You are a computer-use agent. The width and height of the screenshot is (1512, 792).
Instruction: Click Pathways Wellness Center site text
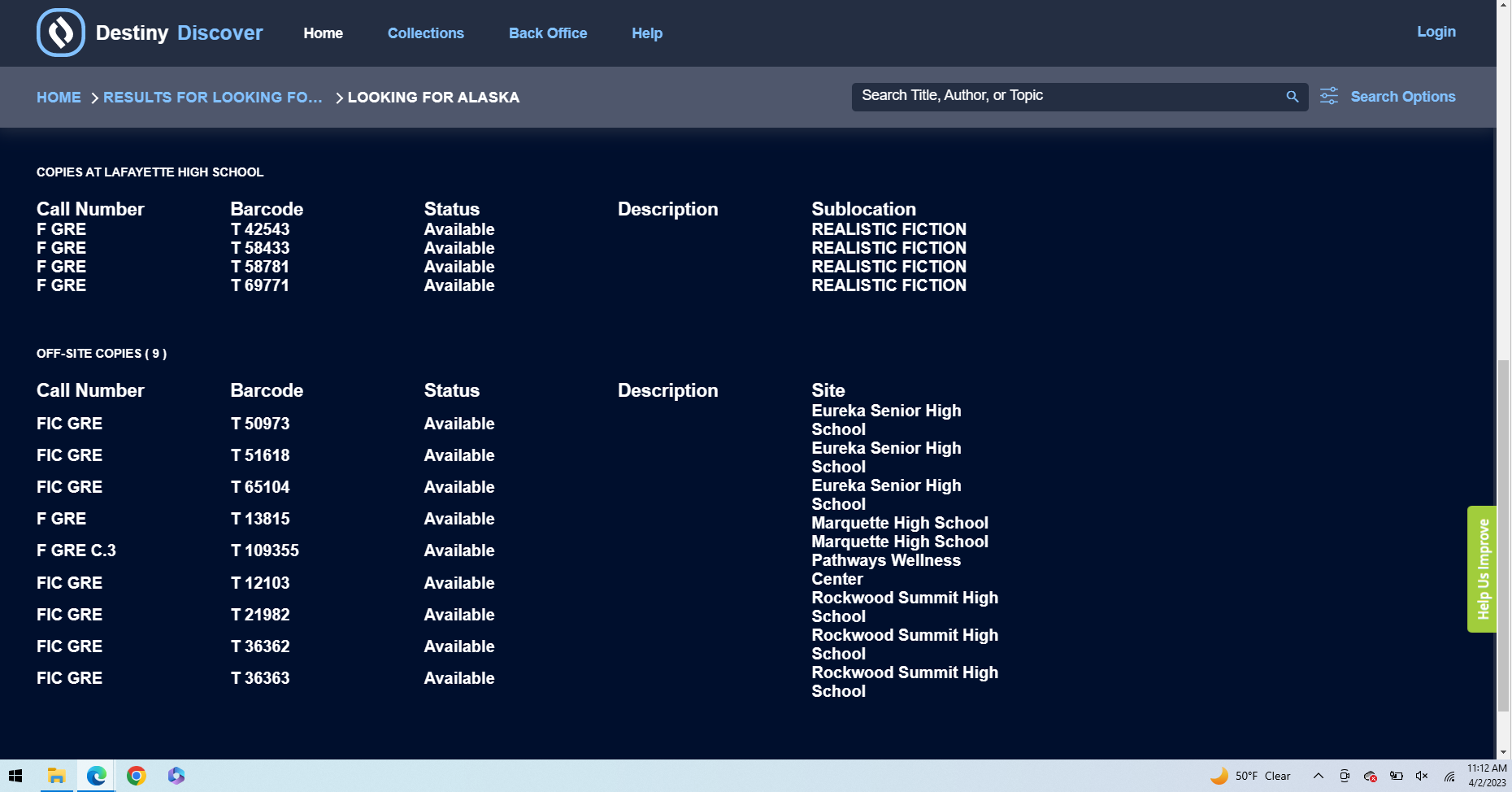[886, 569]
